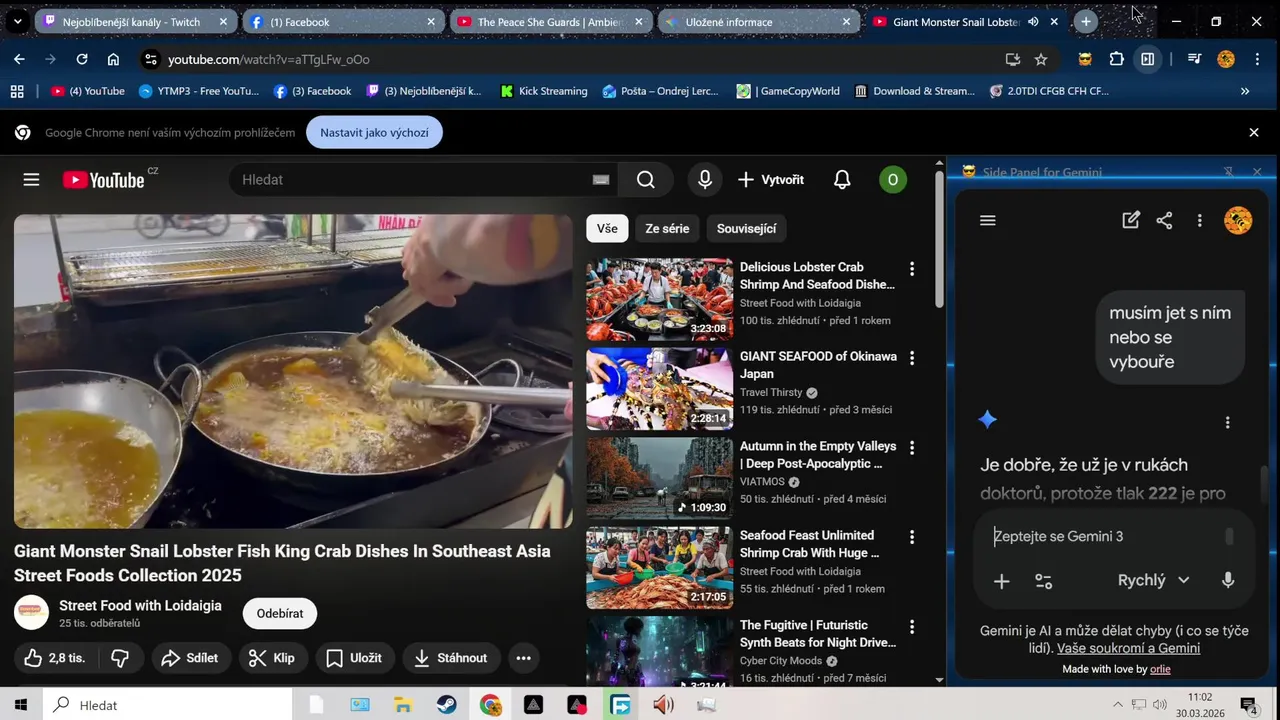Viewport: 1280px width, 720px height.
Task: Expand Gemini Rychlý model selector
Action: click(1153, 581)
